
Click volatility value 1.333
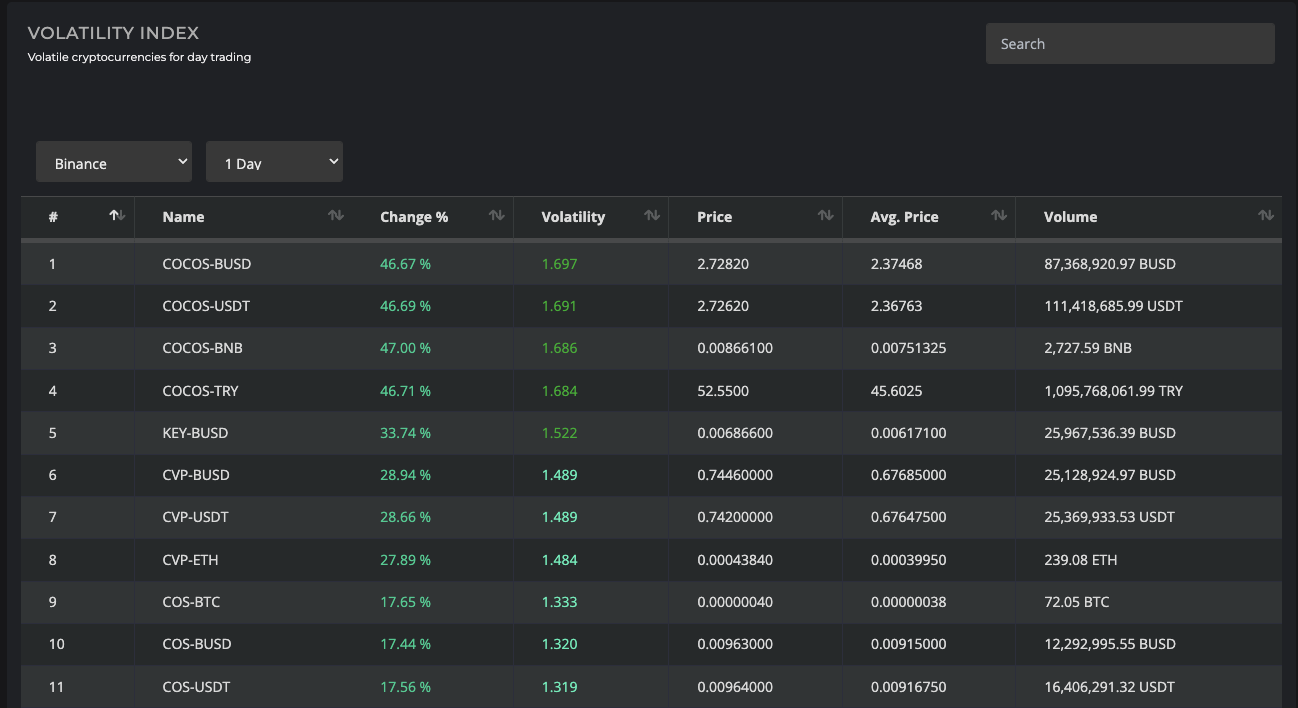(559, 602)
